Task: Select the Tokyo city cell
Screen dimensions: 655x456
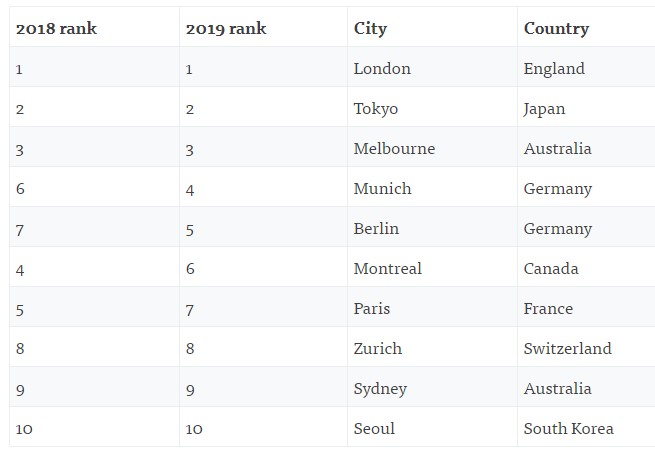Action: (376, 109)
